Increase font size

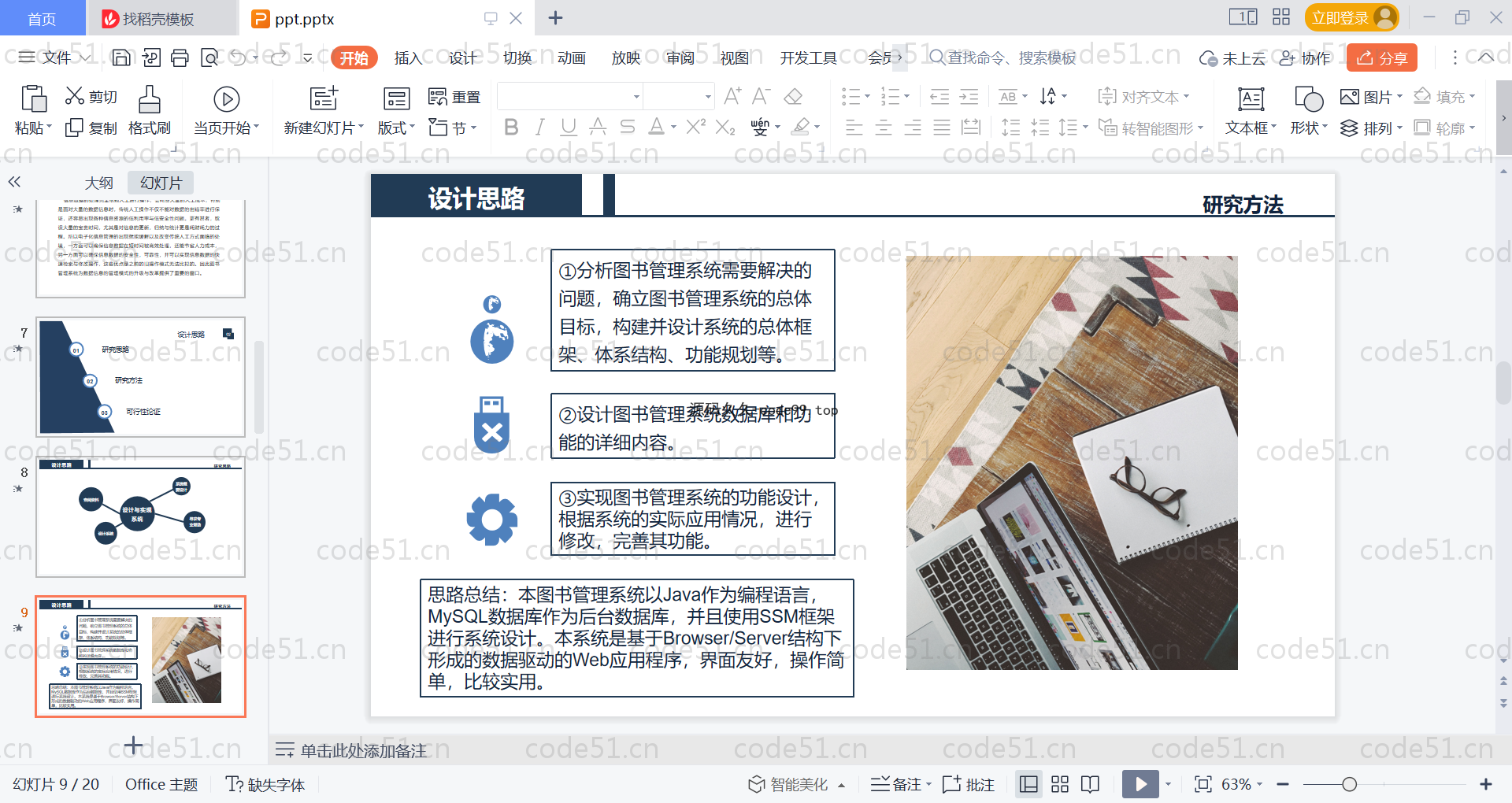(732, 96)
